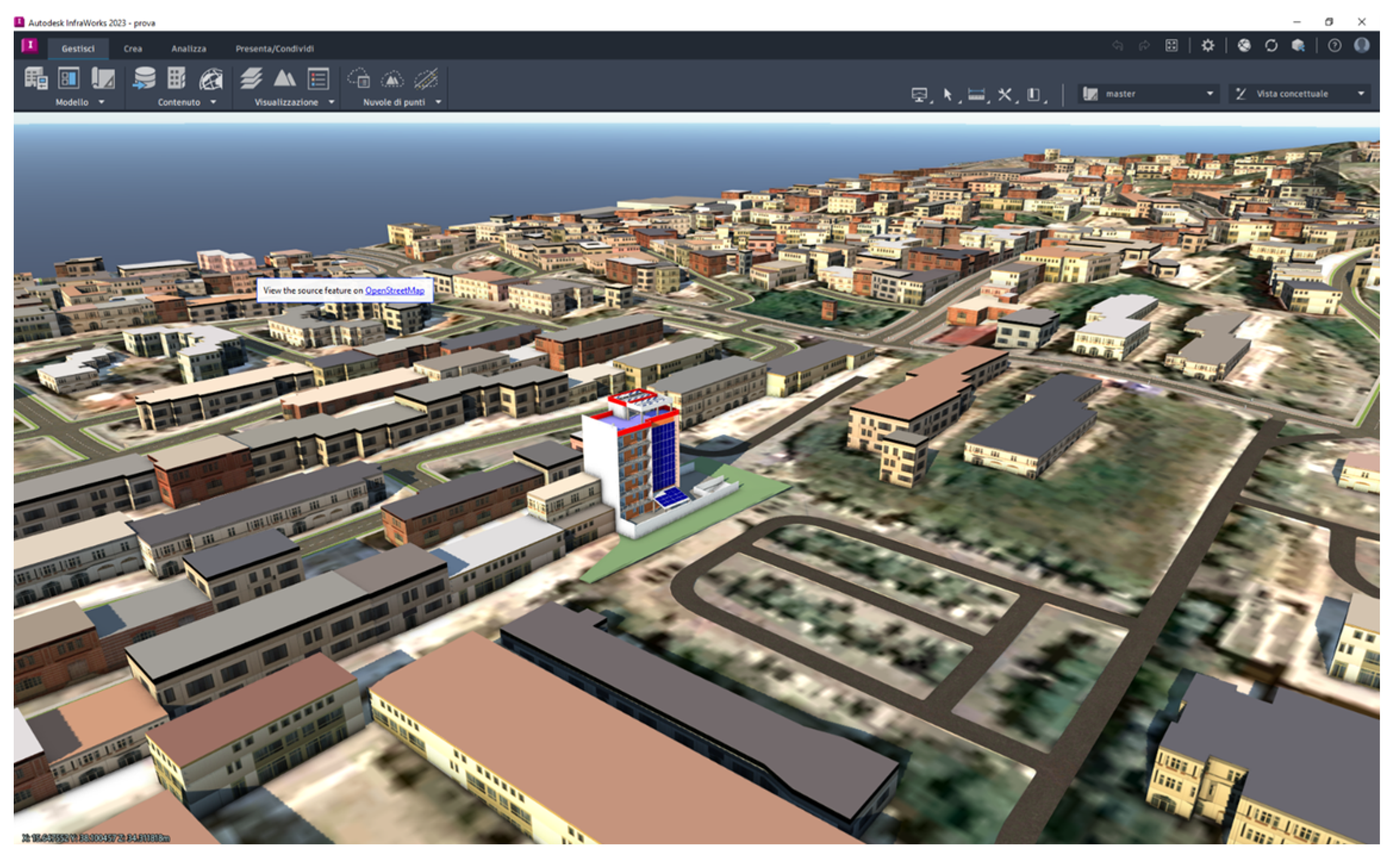The width and height of the screenshot is (1400, 865).
Task: Activate the arrow selection tool
Action: [x=948, y=94]
